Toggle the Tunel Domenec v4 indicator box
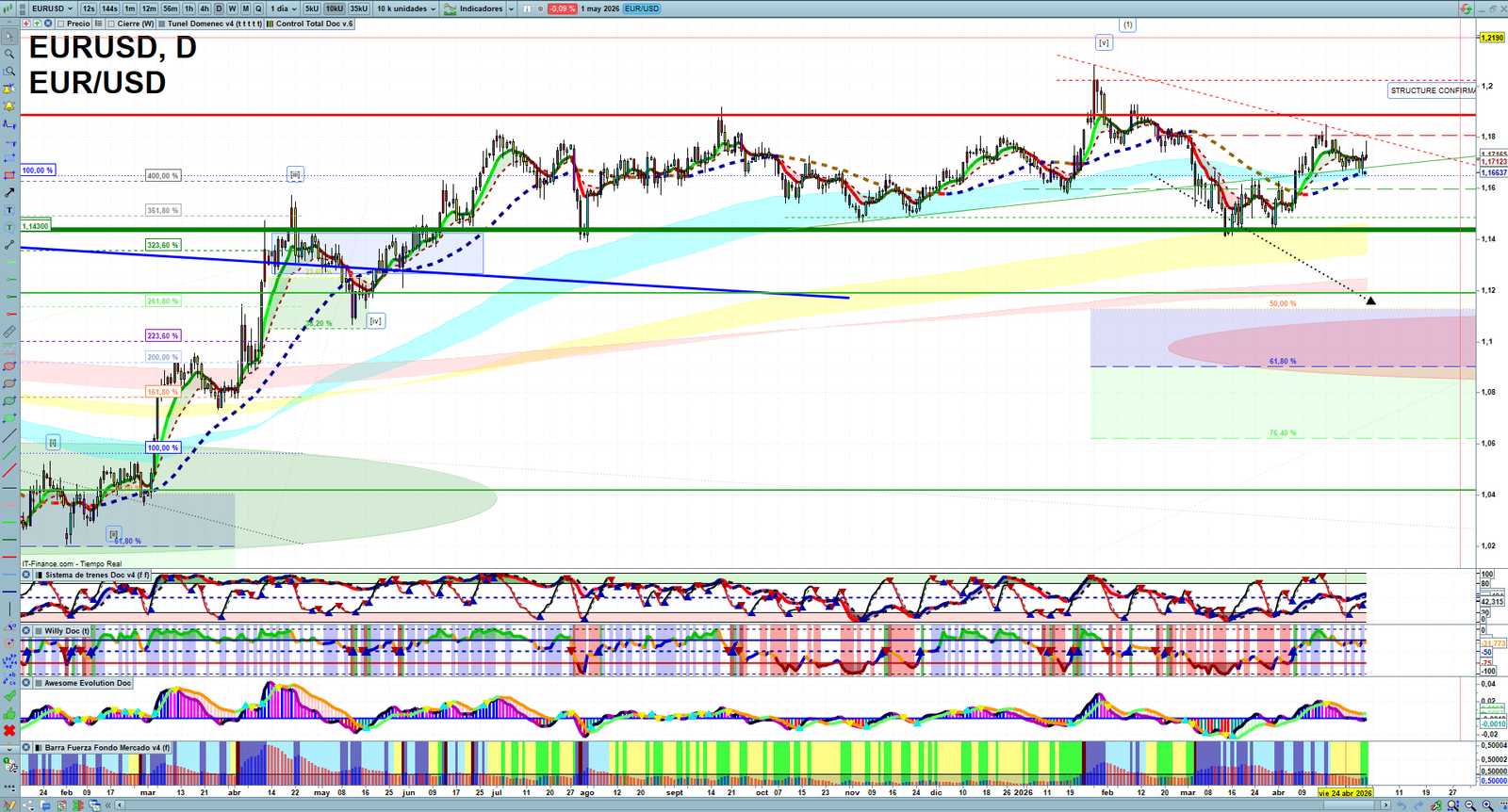 pyautogui.click(x=162, y=24)
